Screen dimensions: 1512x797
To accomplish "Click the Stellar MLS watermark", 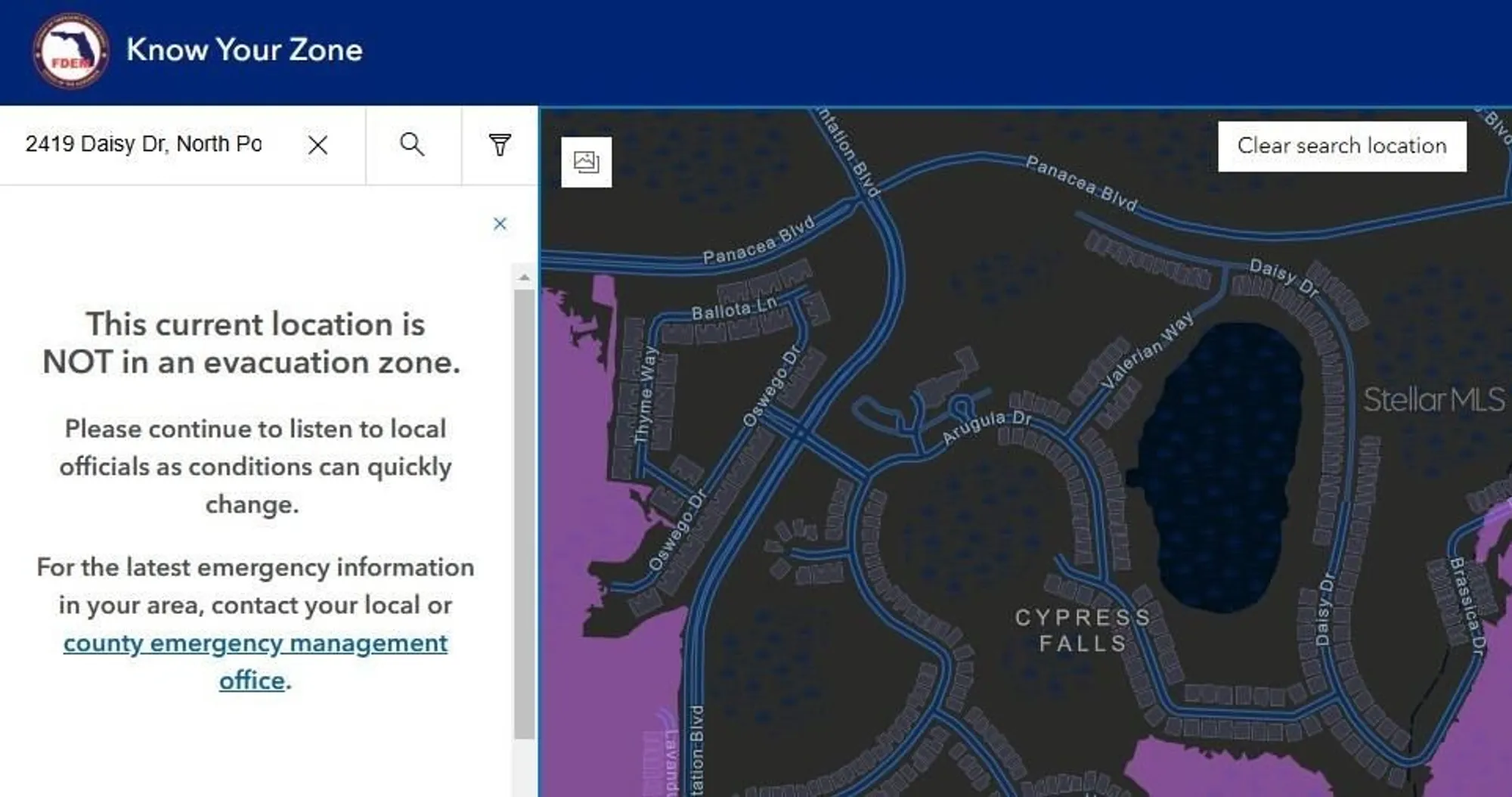I will pos(1433,399).
